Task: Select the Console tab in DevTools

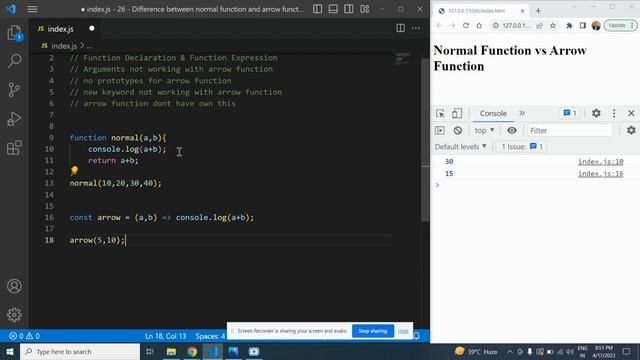Action: [x=493, y=113]
